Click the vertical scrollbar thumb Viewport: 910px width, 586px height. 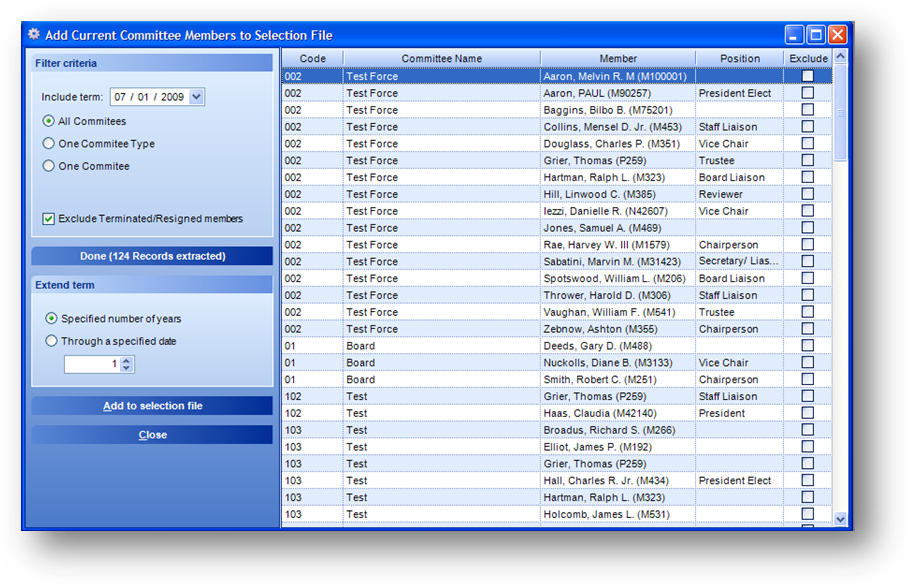click(840, 112)
